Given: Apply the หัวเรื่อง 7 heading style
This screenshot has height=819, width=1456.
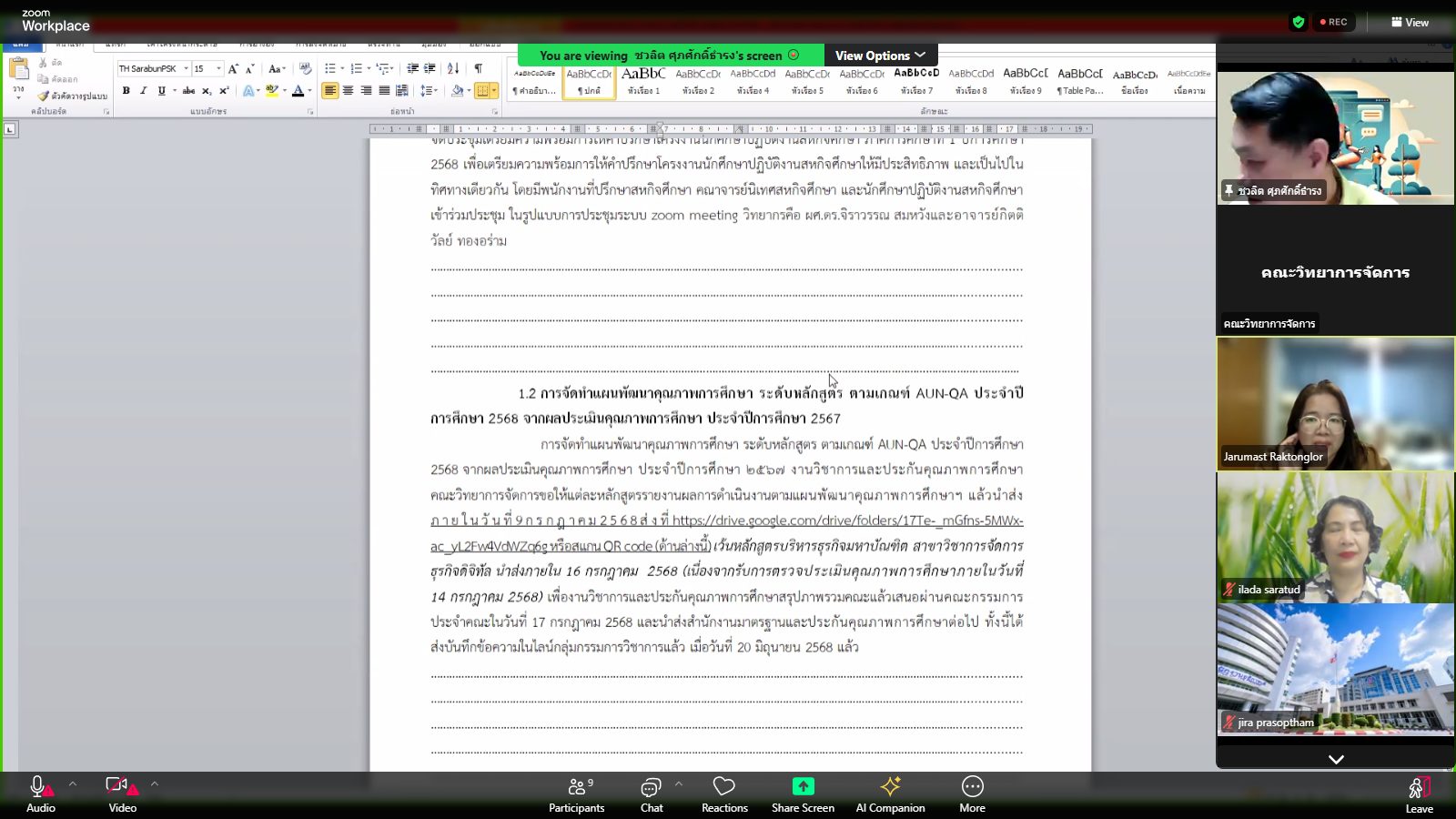Looking at the screenshot, I should point(916,81).
